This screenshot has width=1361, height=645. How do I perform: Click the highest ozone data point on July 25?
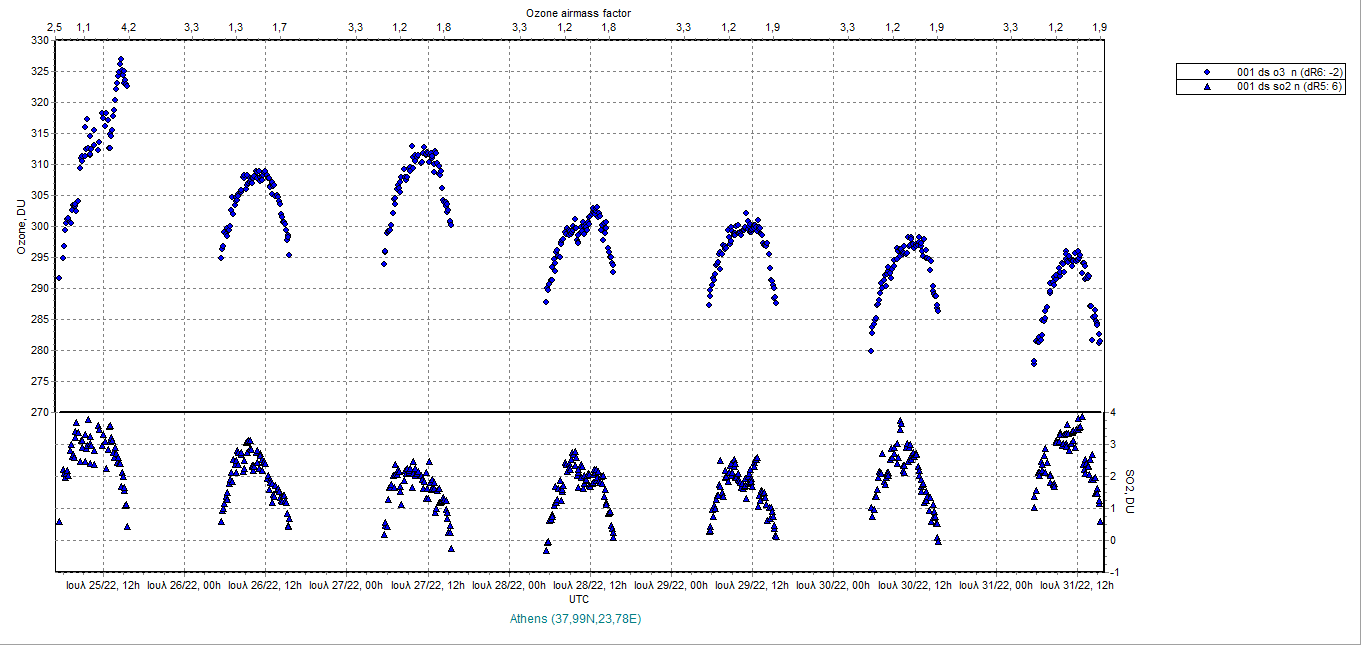click(121, 60)
